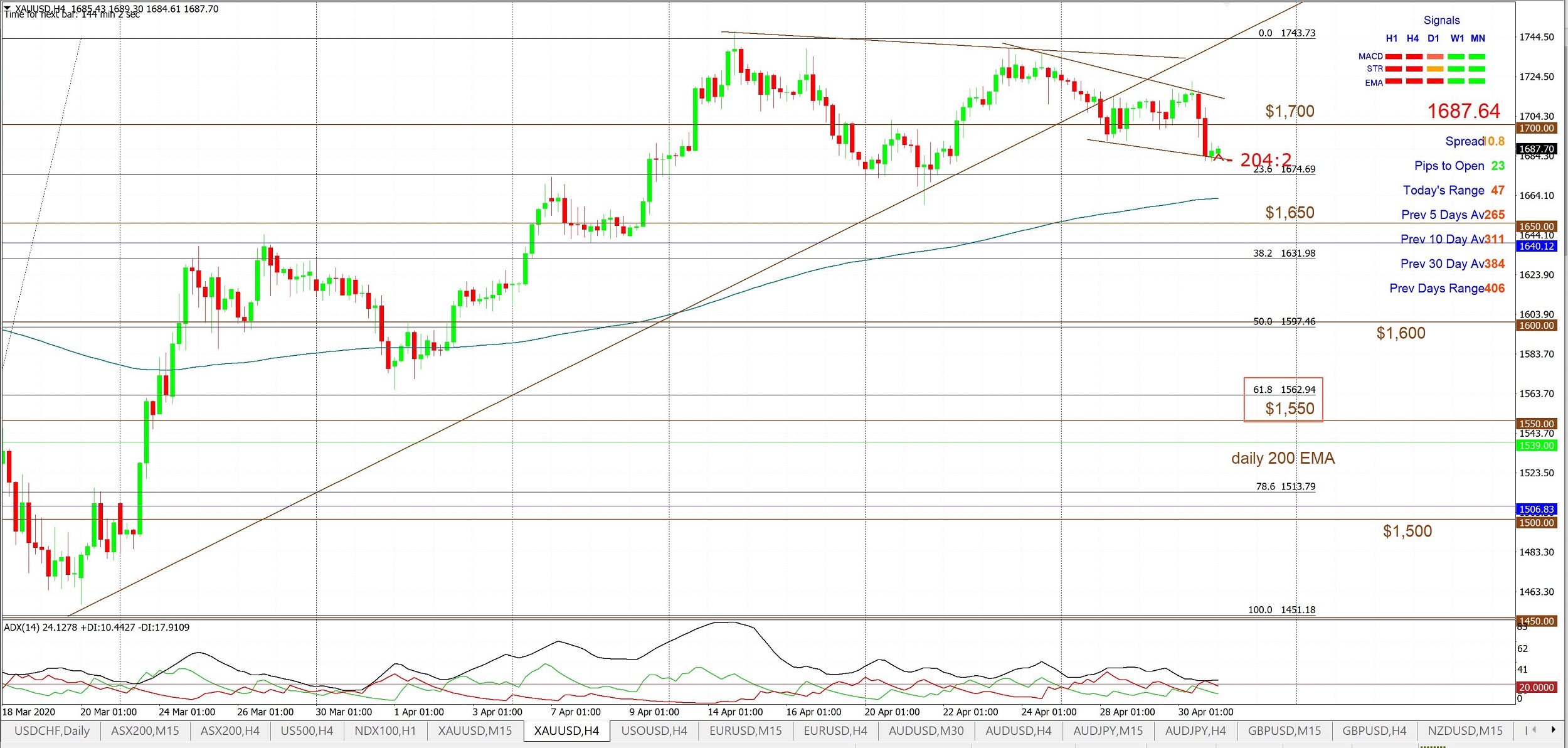Open the AUDJPY,M15 chart tab
Viewport: 1568px width, 748px height.
click(1108, 730)
